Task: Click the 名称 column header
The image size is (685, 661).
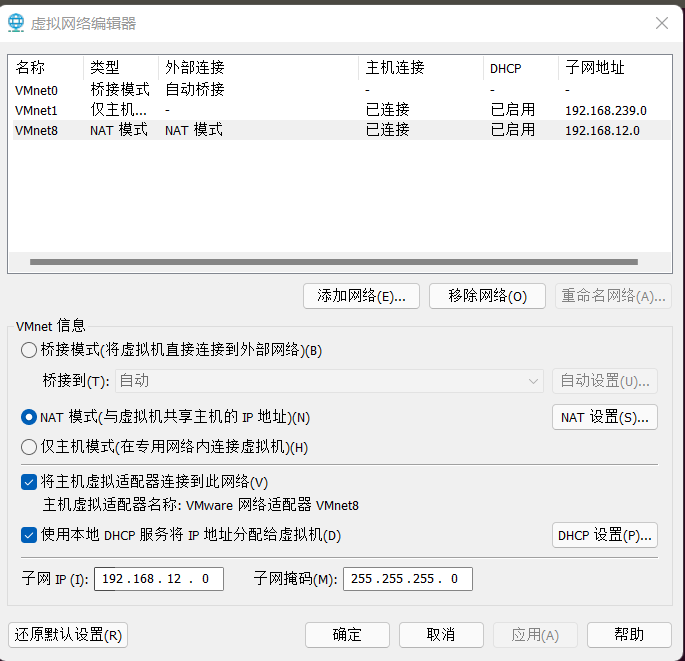Action: [x=46, y=68]
